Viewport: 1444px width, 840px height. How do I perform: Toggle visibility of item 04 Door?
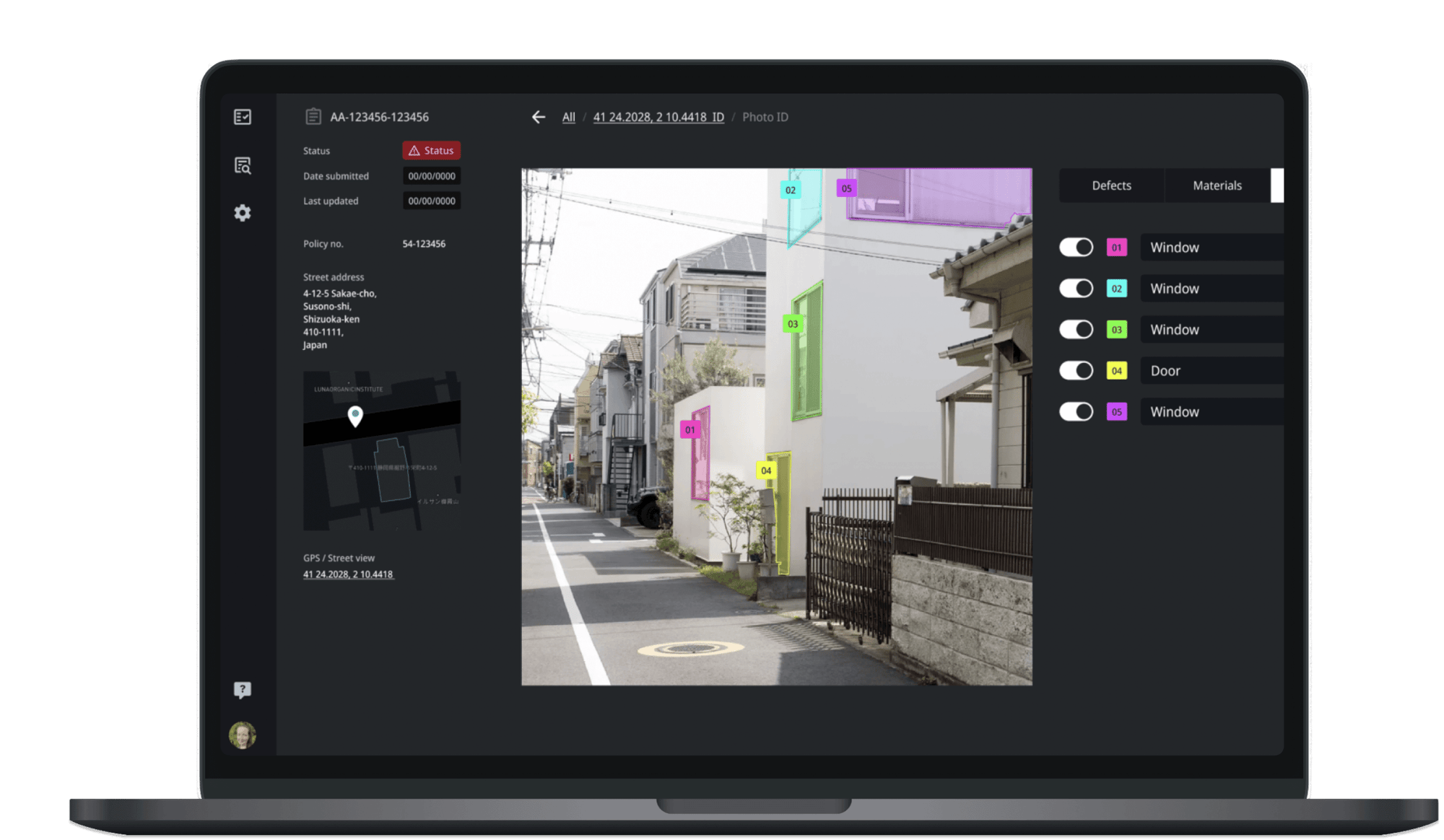pos(1076,371)
